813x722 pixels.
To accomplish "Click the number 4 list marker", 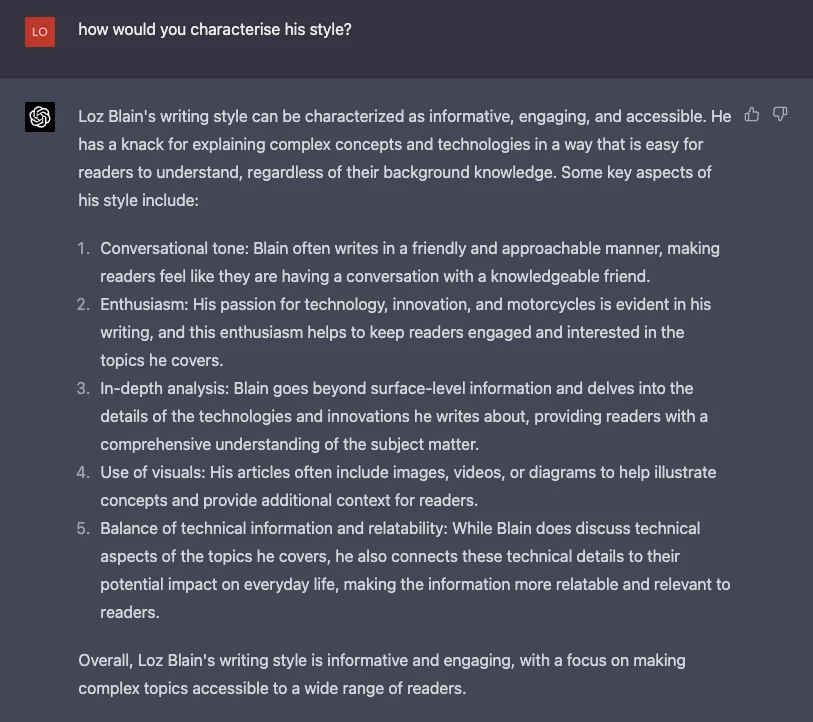I will [x=83, y=472].
